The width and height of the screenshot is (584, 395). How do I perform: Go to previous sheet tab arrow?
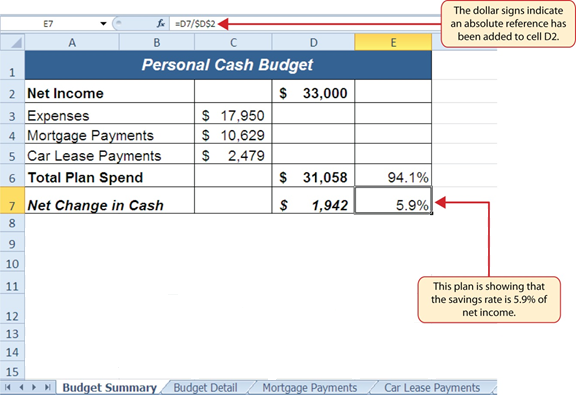pos(22,387)
